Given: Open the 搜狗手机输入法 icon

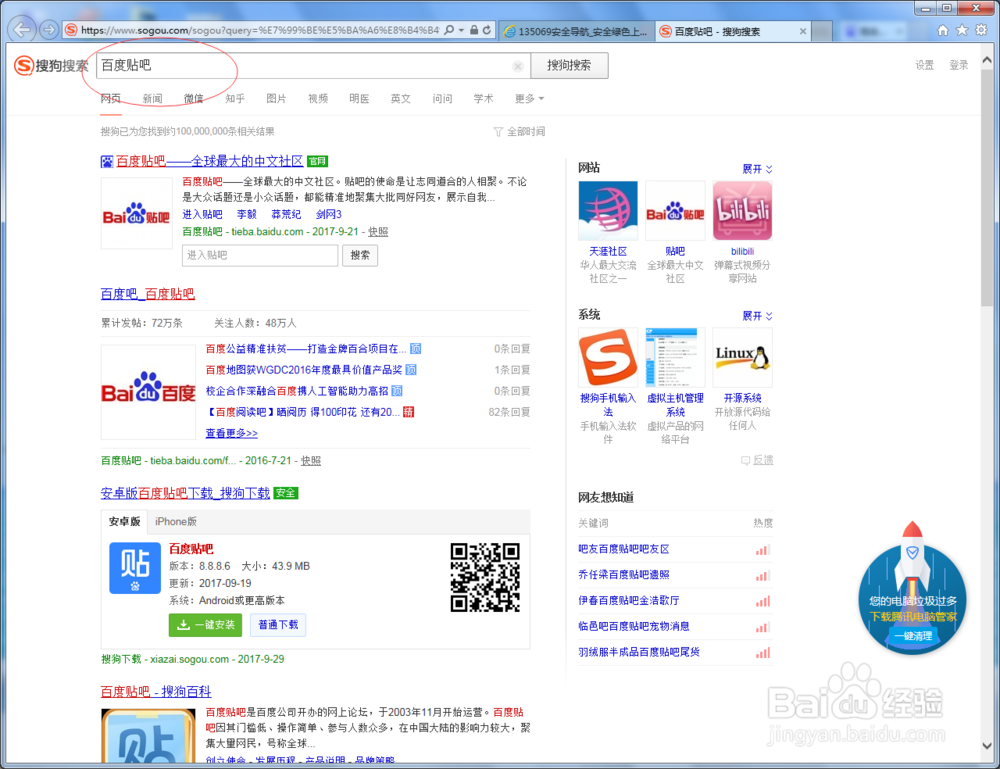Looking at the screenshot, I should (x=608, y=357).
